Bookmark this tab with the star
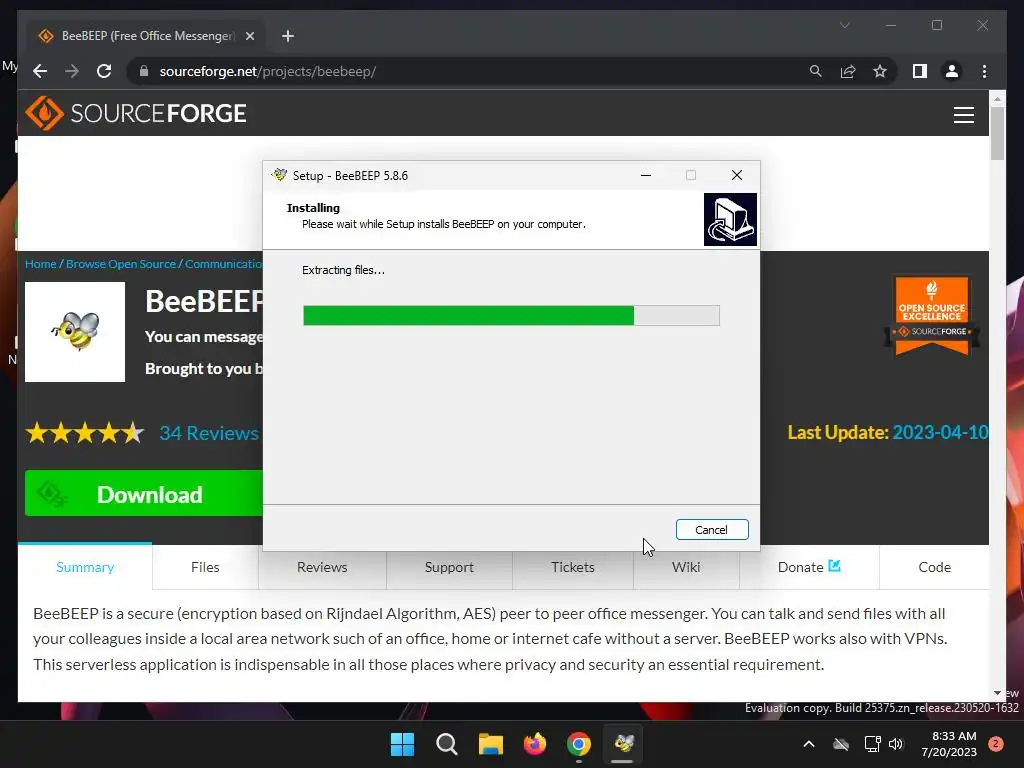1024x768 pixels. tap(880, 71)
